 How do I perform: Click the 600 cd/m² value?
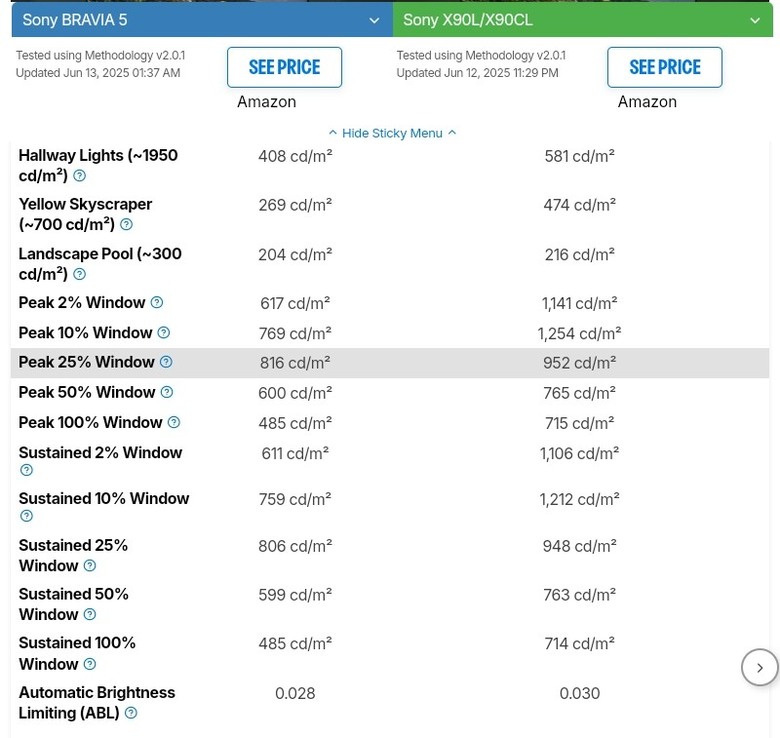tap(295, 393)
